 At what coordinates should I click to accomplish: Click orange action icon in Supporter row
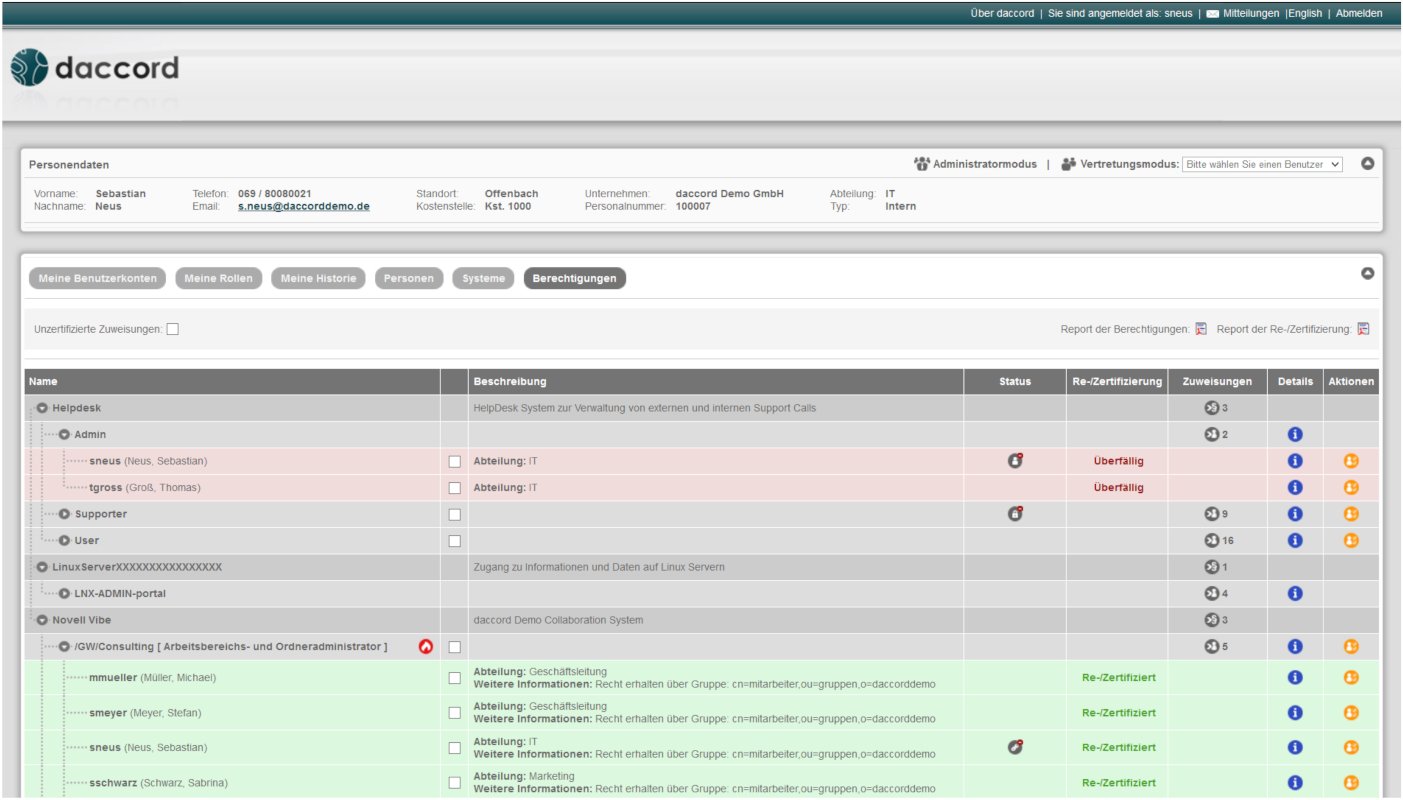(x=1351, y=514)
